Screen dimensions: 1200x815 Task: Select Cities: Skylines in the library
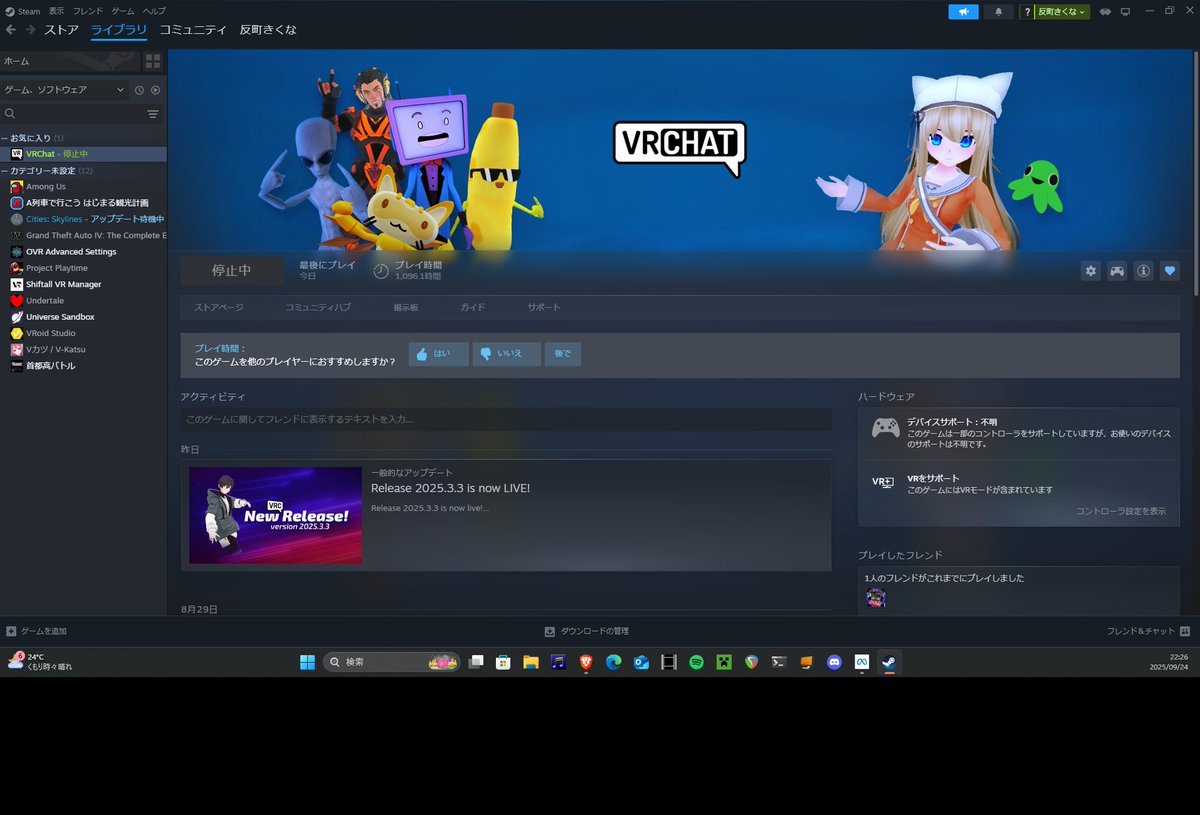pyautogui.click(x=83, y=219)
